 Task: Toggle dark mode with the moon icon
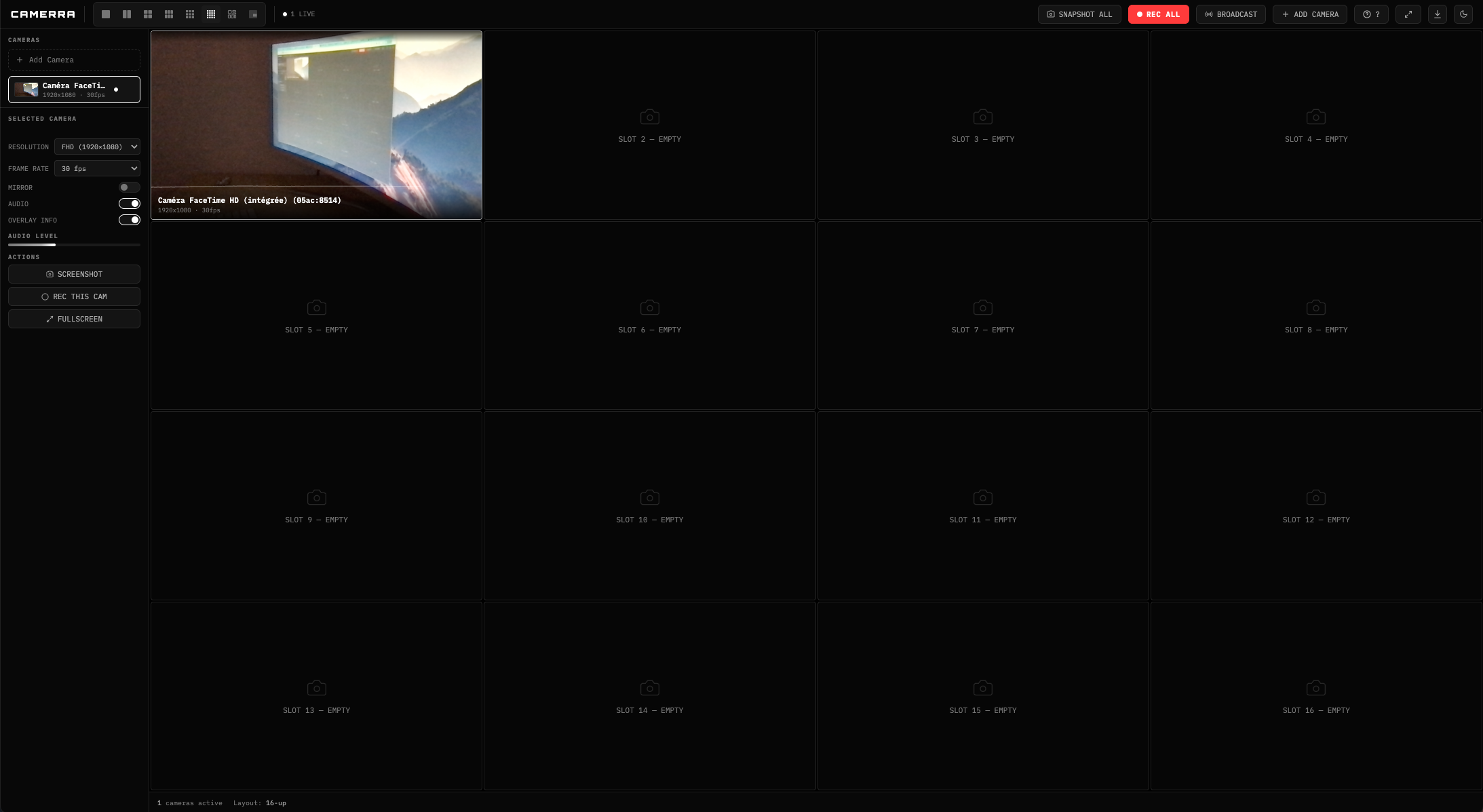1463,14
